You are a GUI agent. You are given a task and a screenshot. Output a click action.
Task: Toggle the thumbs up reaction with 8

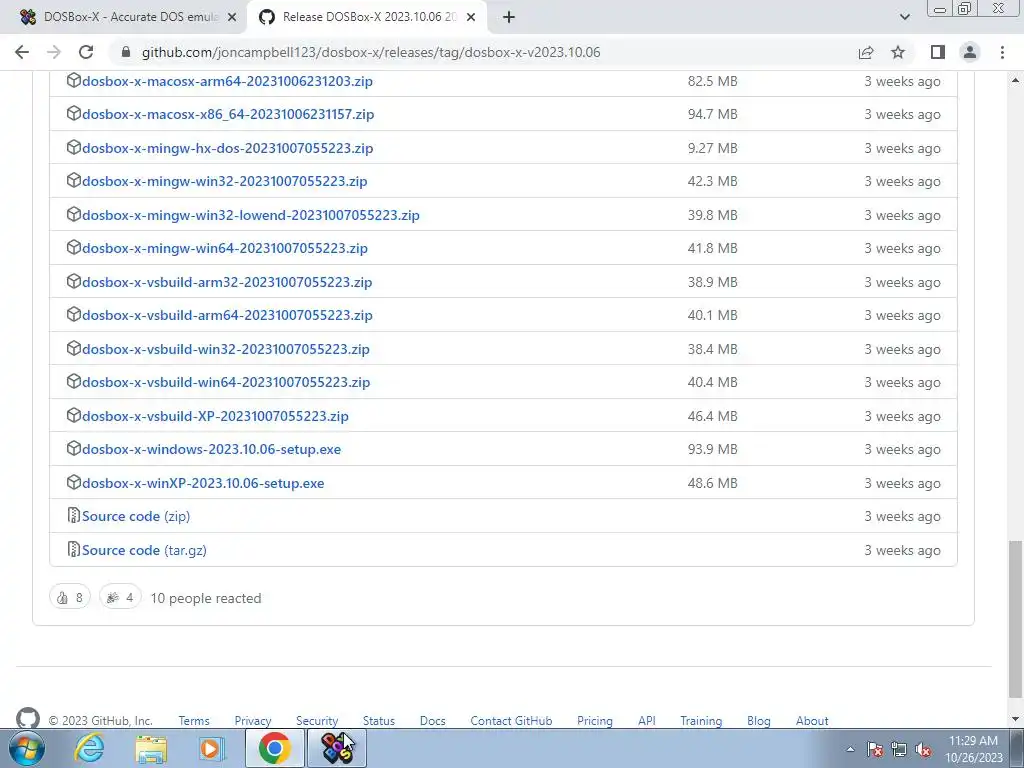[x=70, y=598]
